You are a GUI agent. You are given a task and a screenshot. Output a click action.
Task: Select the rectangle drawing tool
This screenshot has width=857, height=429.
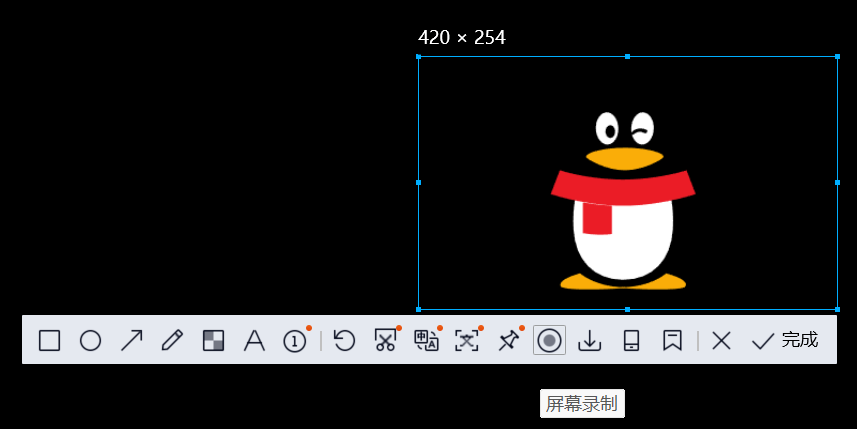tap(49, 340)
